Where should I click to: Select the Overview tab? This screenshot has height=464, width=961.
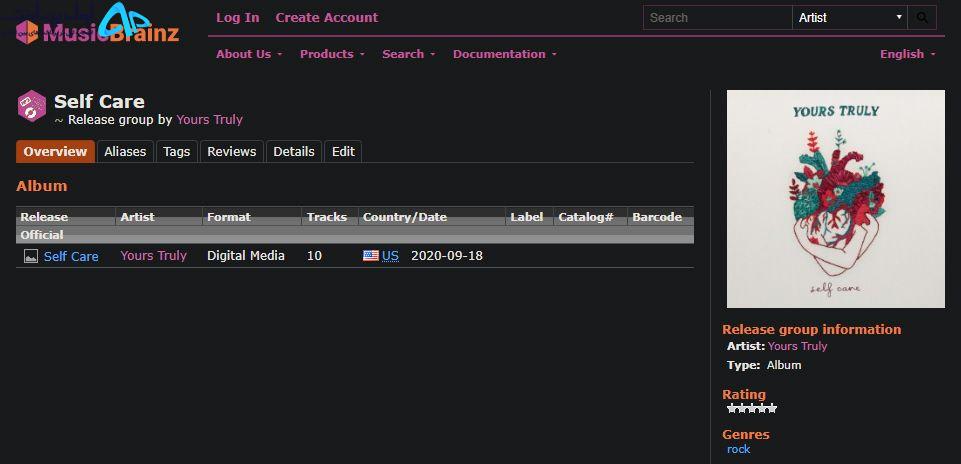(x=55, y=151)
